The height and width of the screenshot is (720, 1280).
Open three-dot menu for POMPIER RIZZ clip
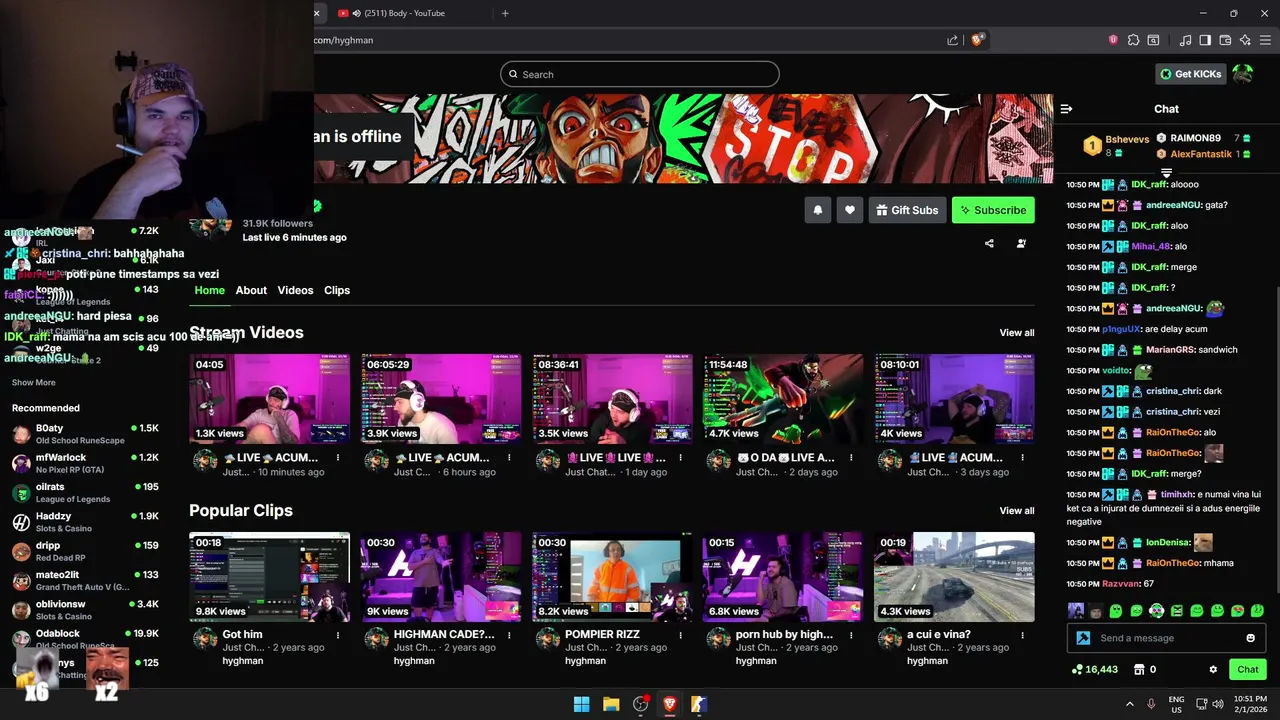point(680,635)
